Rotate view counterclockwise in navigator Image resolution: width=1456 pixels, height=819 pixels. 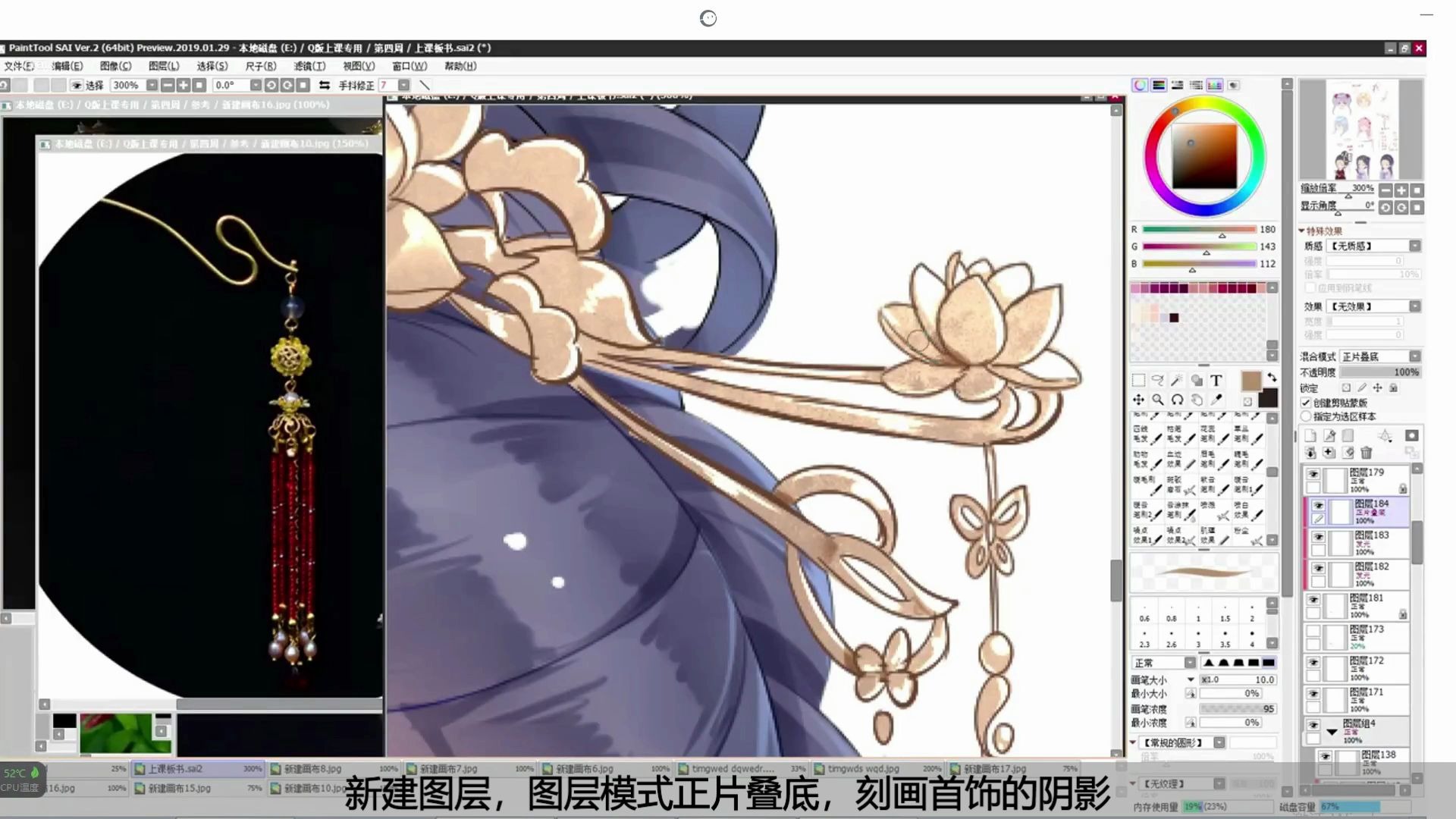coord(1385,207)
